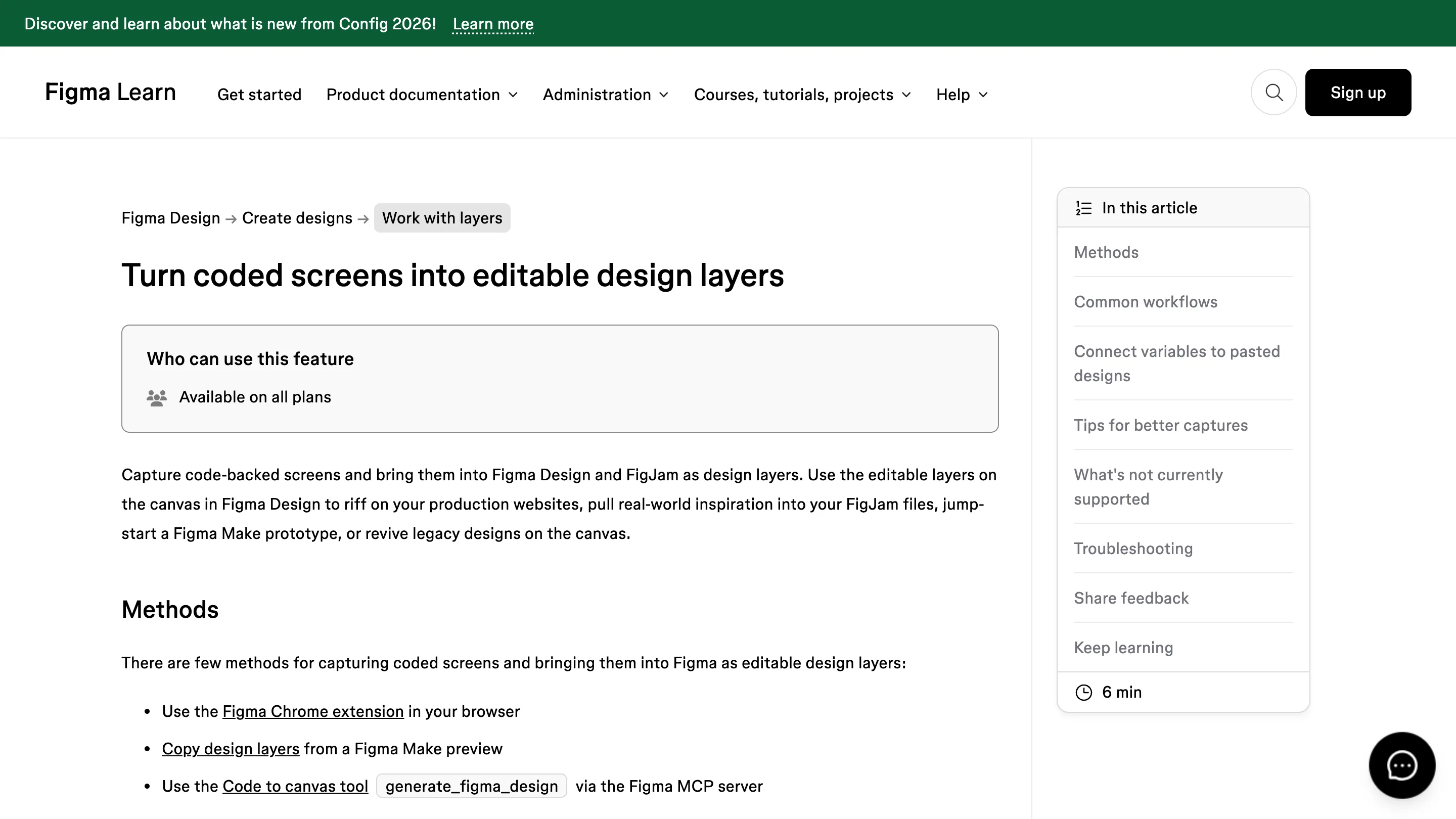Jump to Troubleshooting section
Image resolution: width=1456 pixels, height=819 pixels.
coord(1133,549)
